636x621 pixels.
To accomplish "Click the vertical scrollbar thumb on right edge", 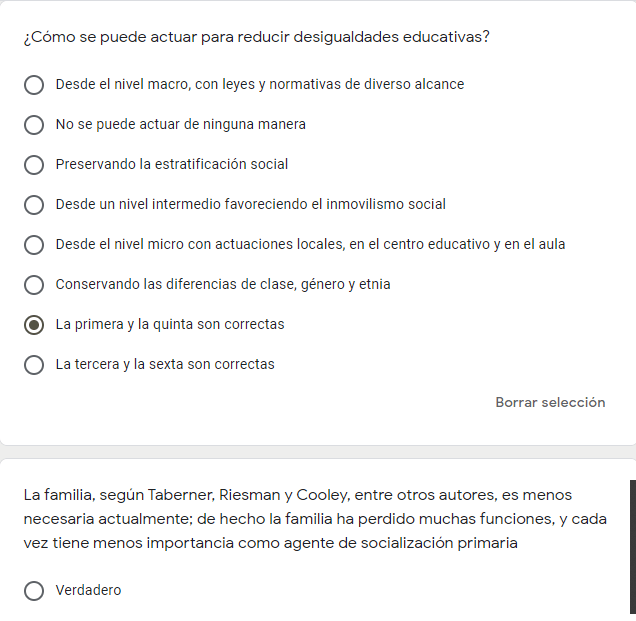I will 632,545.
